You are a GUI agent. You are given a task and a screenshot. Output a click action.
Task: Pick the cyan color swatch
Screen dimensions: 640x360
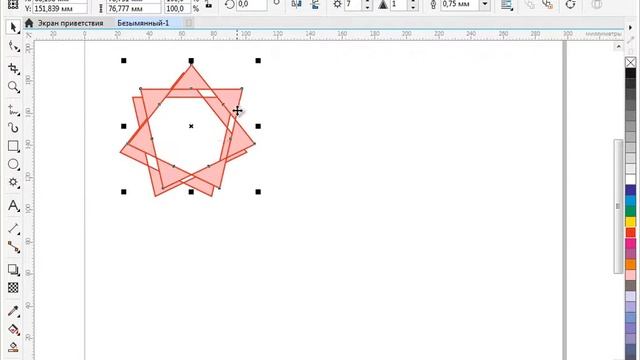coord(631,200)
